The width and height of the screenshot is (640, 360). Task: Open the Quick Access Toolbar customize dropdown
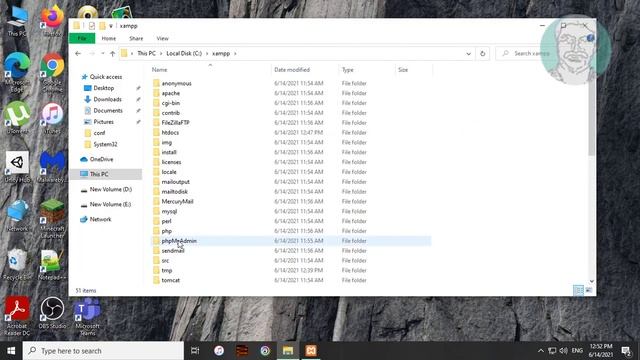point(111,26)
